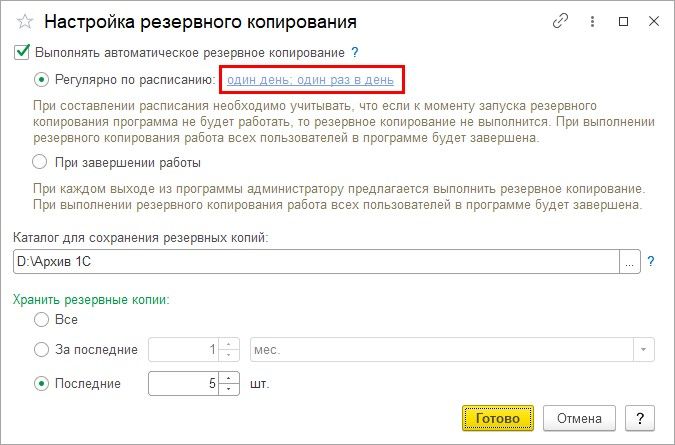Maximize the backup settings window
Image resolution: width=675 pixels, height=445 pixels.
point(623,22)
